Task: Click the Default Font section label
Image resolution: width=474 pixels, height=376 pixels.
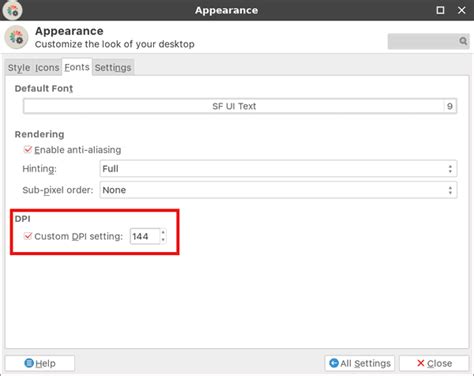Action: (44, 89)
